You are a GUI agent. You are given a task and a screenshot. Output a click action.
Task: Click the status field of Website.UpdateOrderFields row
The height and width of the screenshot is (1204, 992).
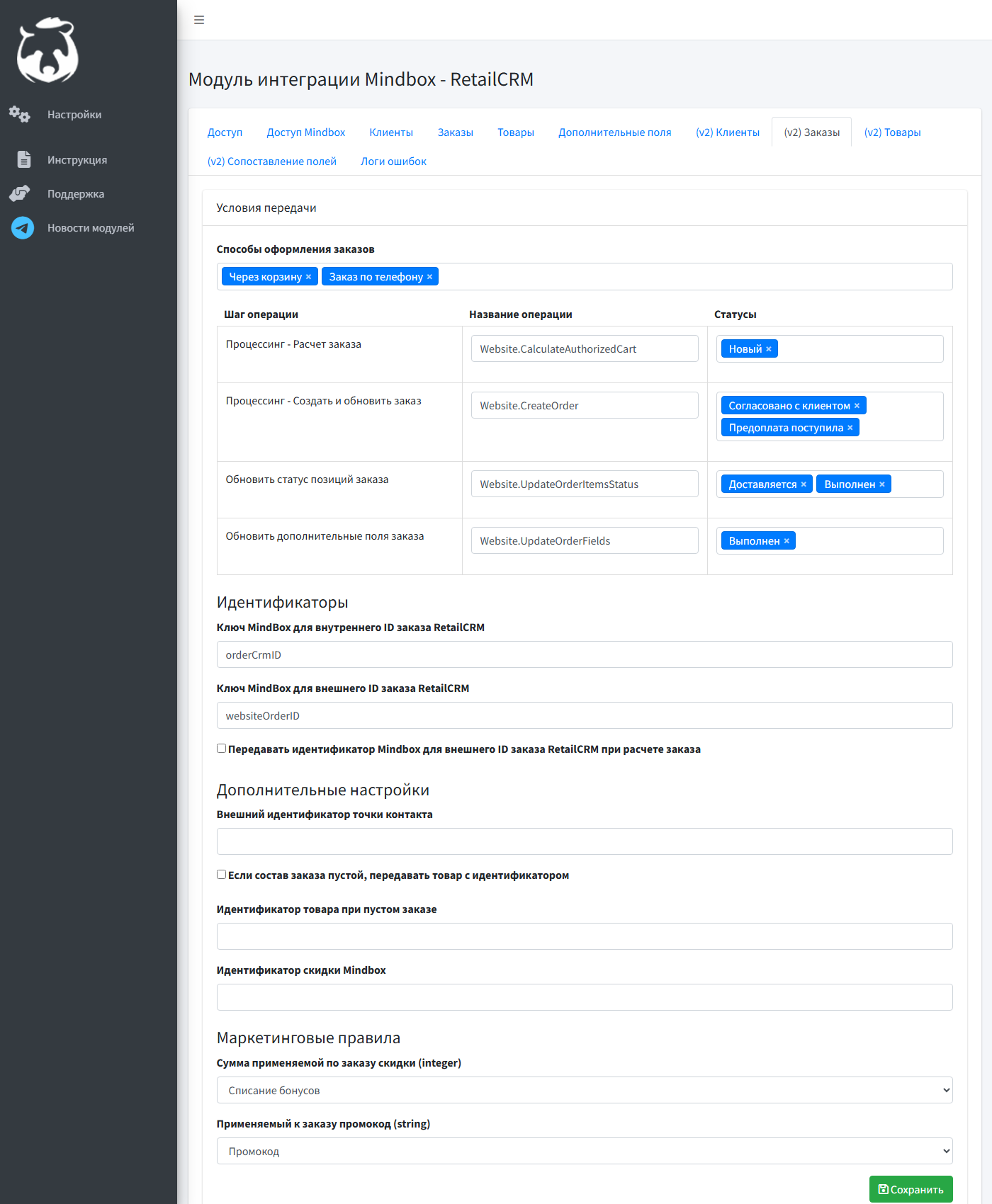click(830, 541)
